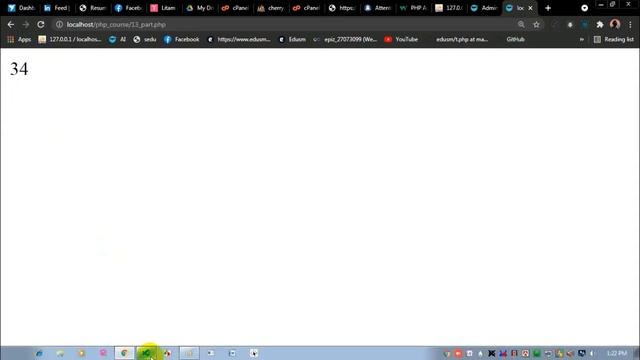Open the Facebook bookmark
This screenshot has height=360, width=640.
pyautogui.click(x=182, y=40)
